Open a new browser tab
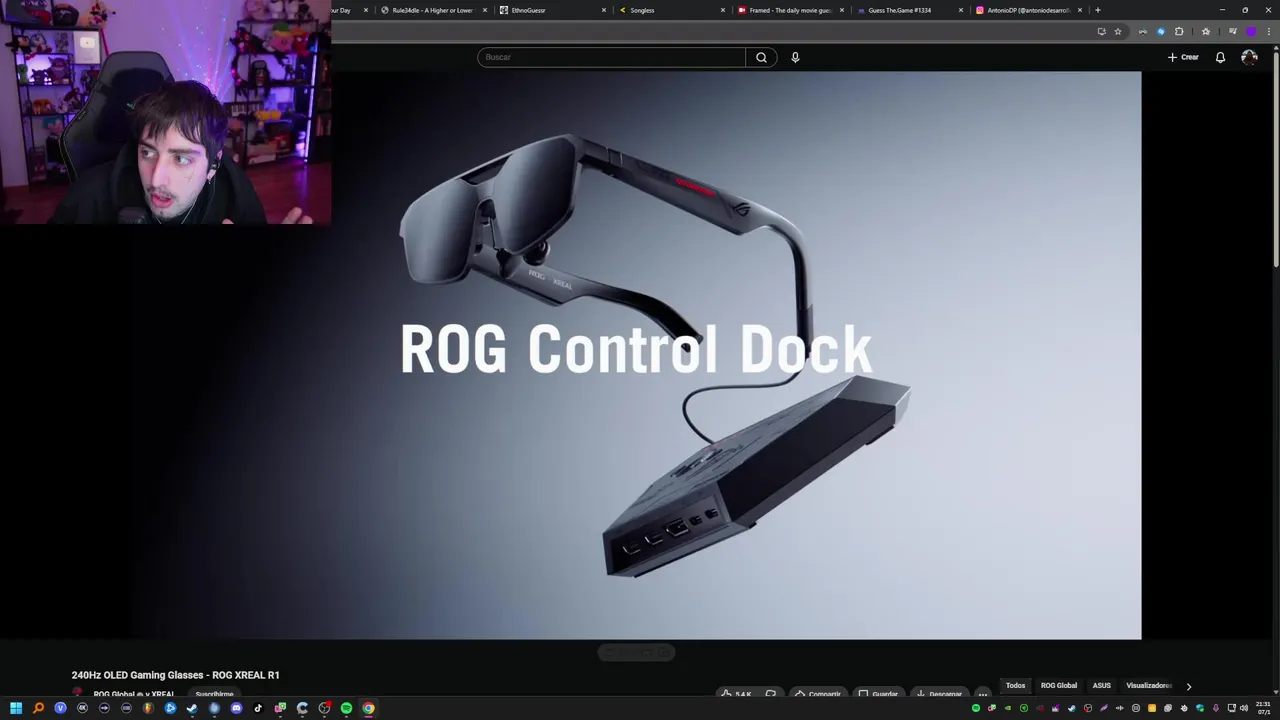The width and height of the screenshot is (1280, 720). point(1098,10)
